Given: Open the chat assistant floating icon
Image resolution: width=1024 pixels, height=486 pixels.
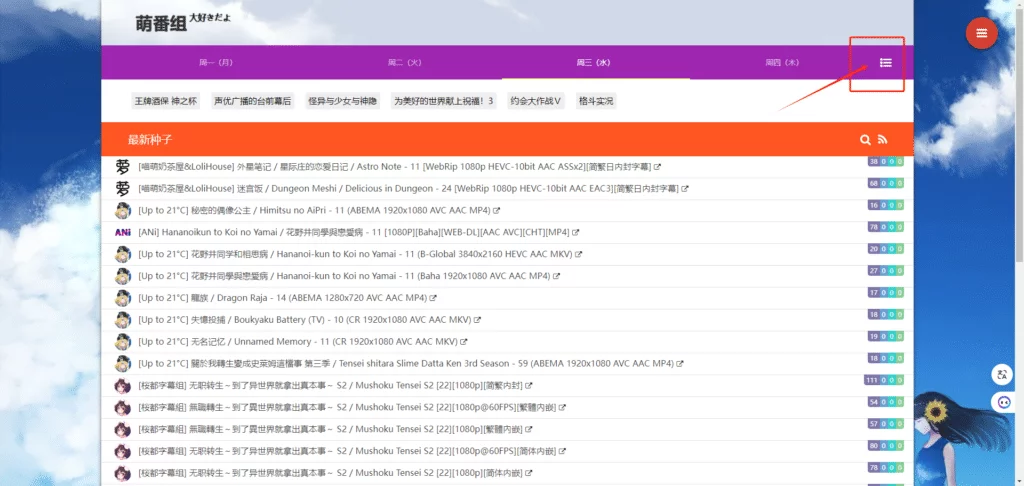Looking at the screenshot, I should click(x=1001, y=402).
